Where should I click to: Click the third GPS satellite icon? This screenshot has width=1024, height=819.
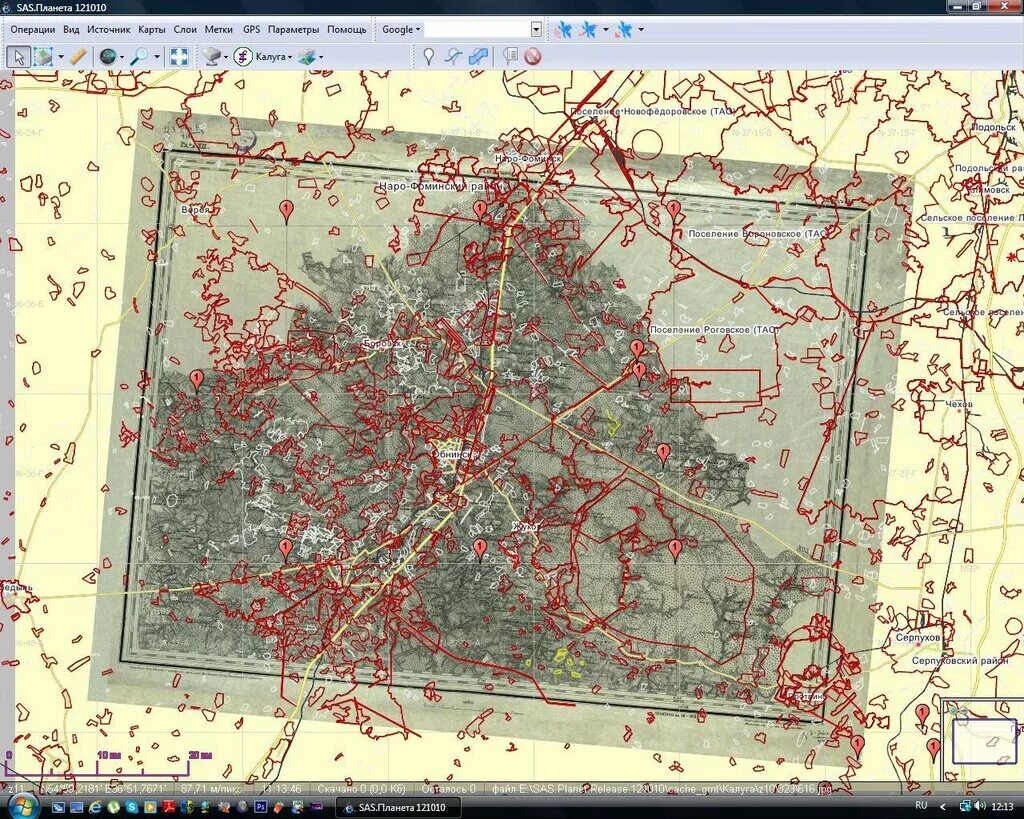coord(624,29)
